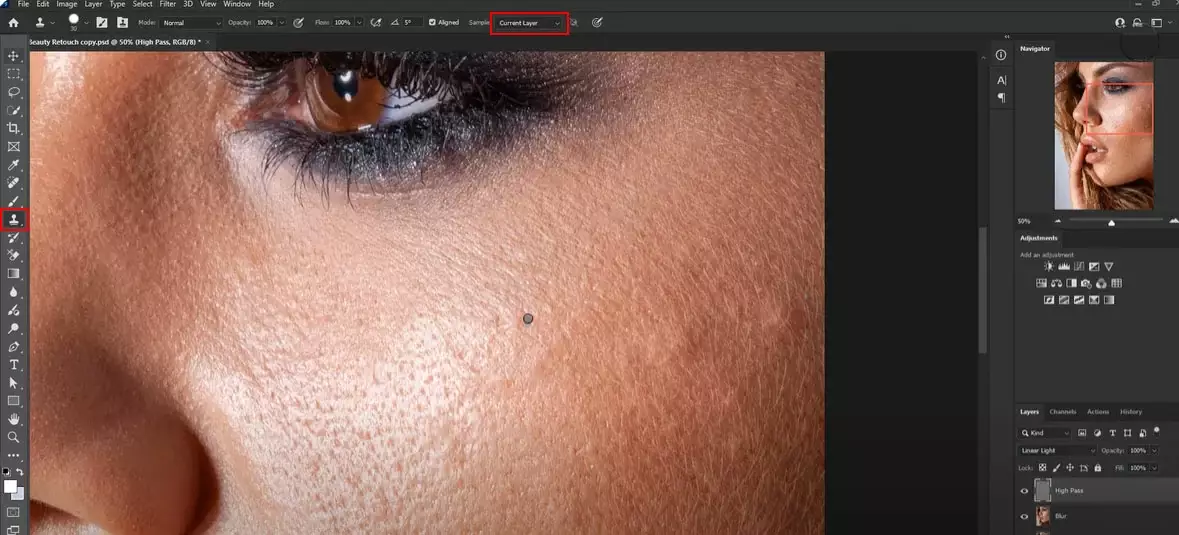Select the Clone Stamp tool in toolbar
Viewport: 1179px width, 535px height.
coord(14,219)
